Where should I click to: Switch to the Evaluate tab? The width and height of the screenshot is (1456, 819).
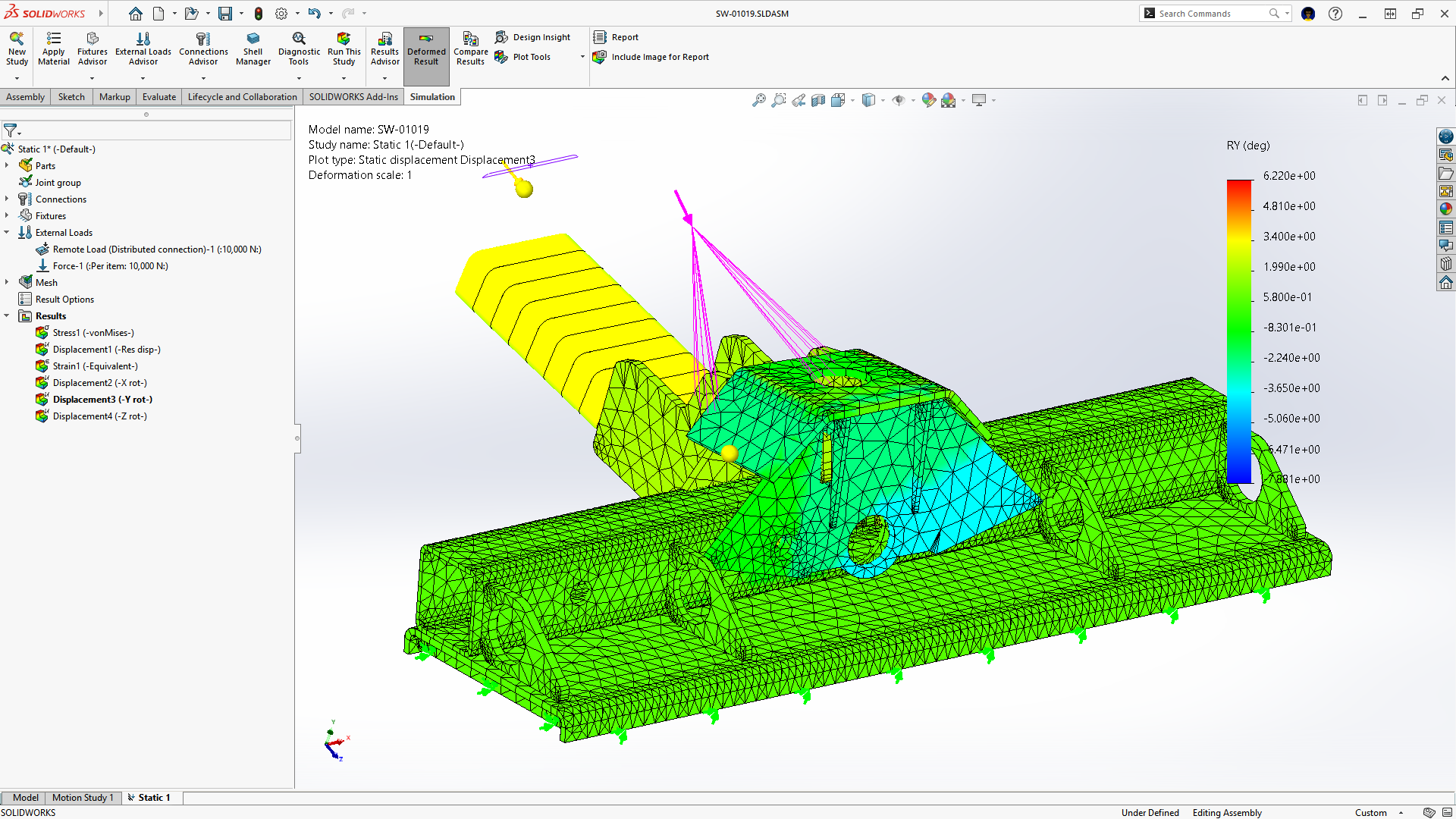[158, 97]
